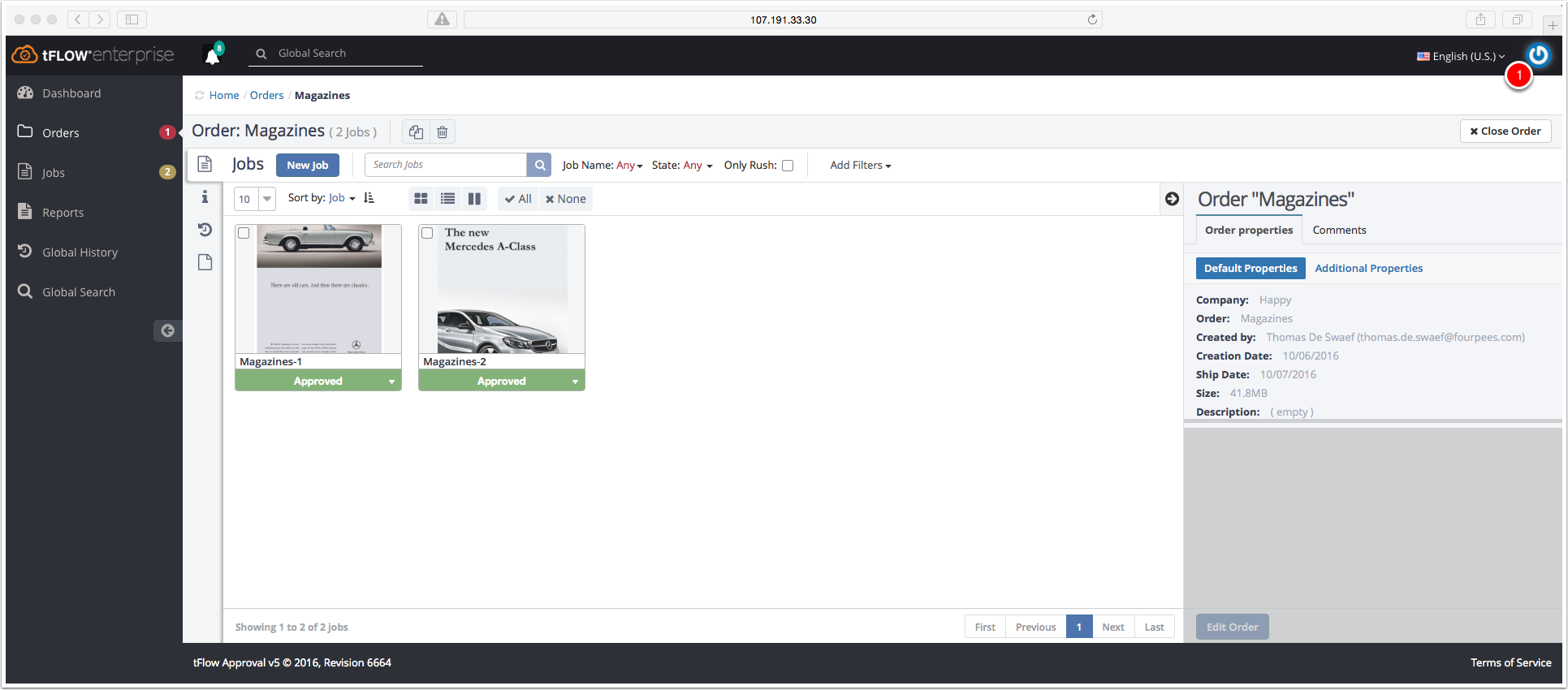Select All jobs button

pos(517,199)
